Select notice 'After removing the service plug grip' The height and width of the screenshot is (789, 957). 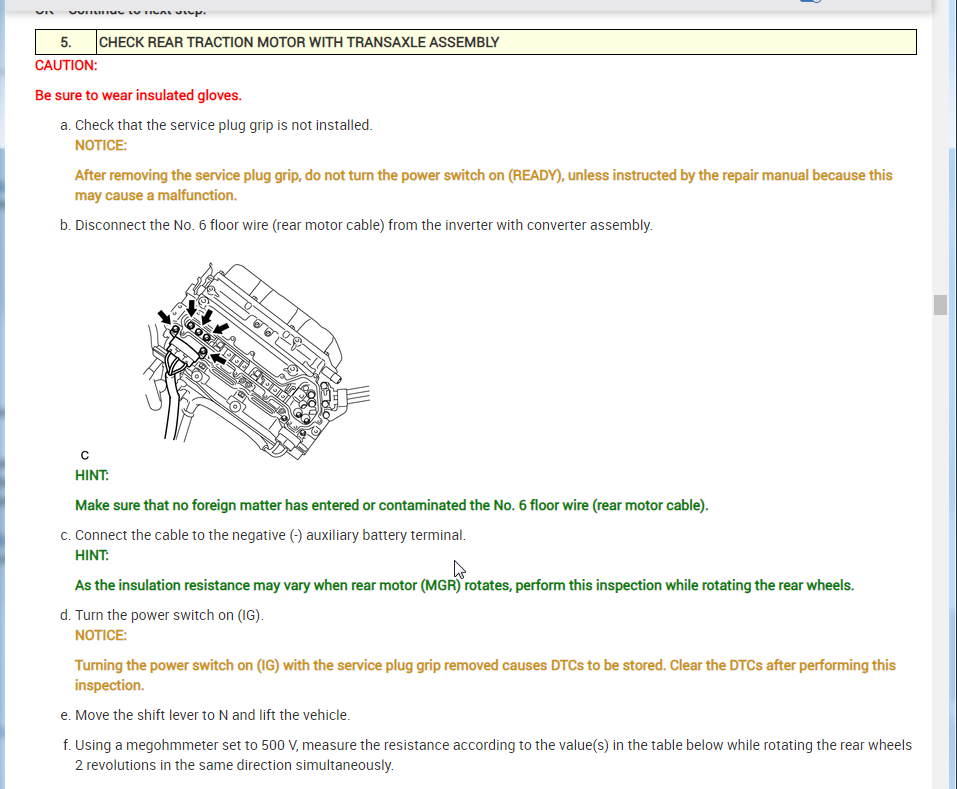[483, 185]
